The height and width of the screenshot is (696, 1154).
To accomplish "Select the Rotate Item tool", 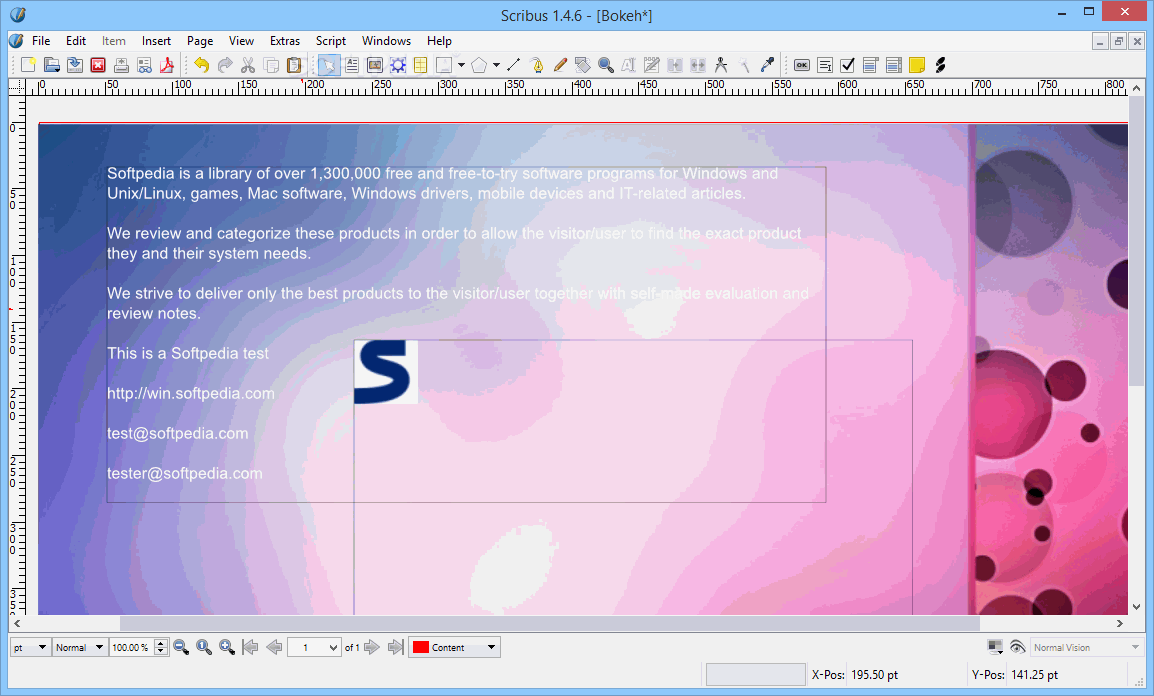I will tap(583, 65).
